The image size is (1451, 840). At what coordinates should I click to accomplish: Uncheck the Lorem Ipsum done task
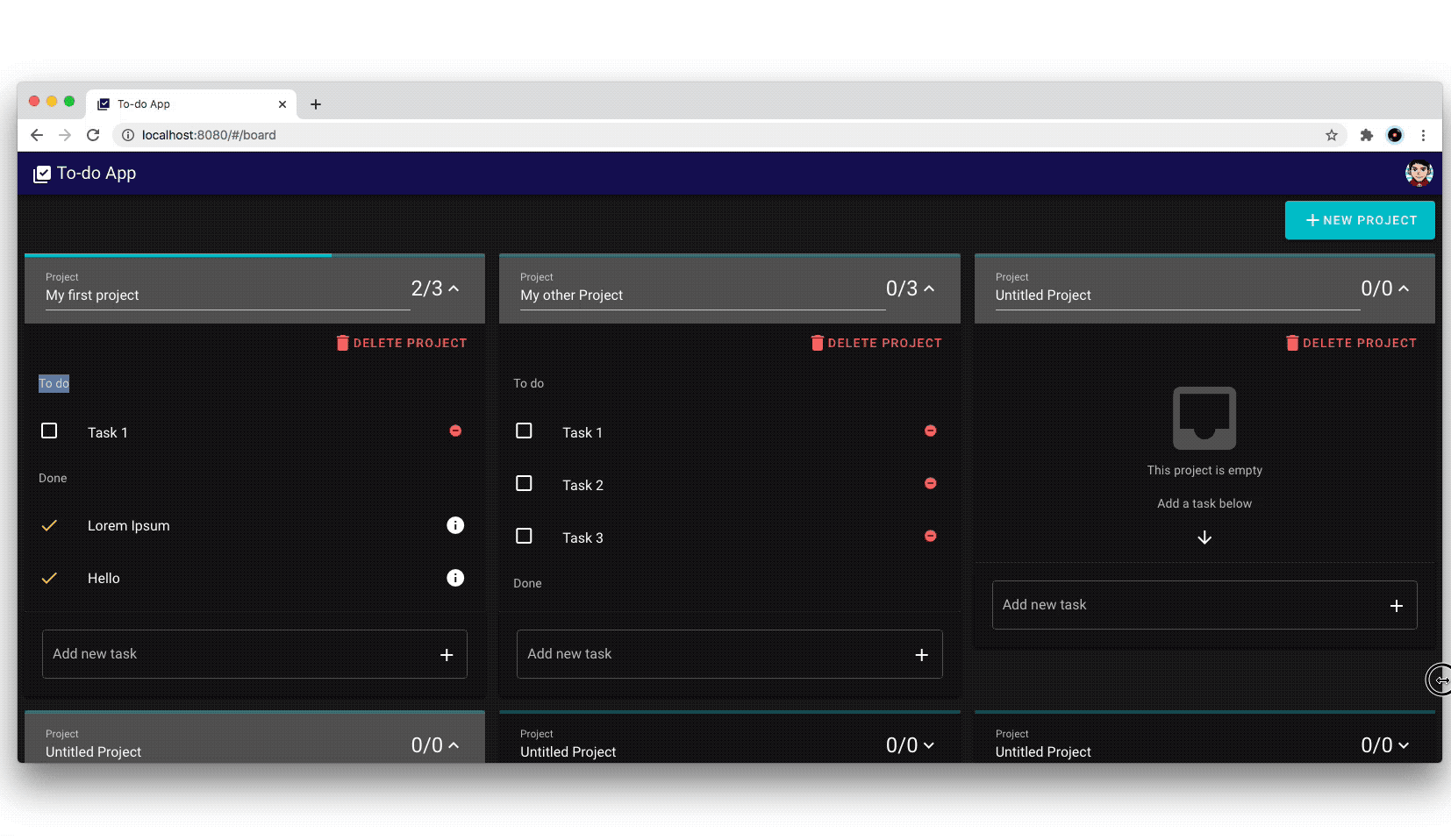49,525
